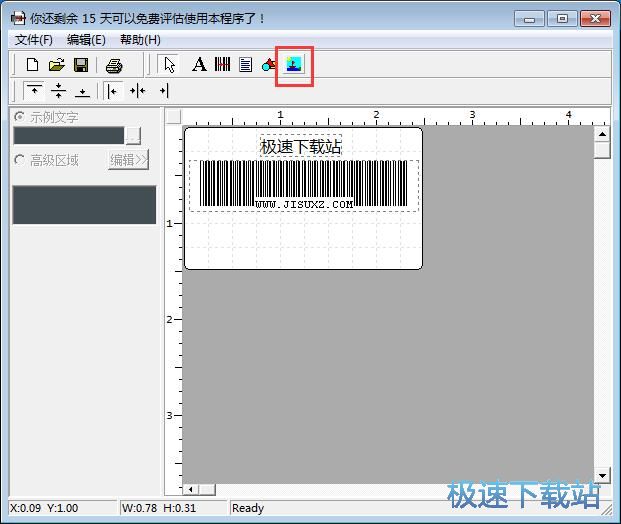Select the 极速下载站 text object on label
The width and height of the screenshot is (621, 524).
pyautogui.click(x=301, y=147)
